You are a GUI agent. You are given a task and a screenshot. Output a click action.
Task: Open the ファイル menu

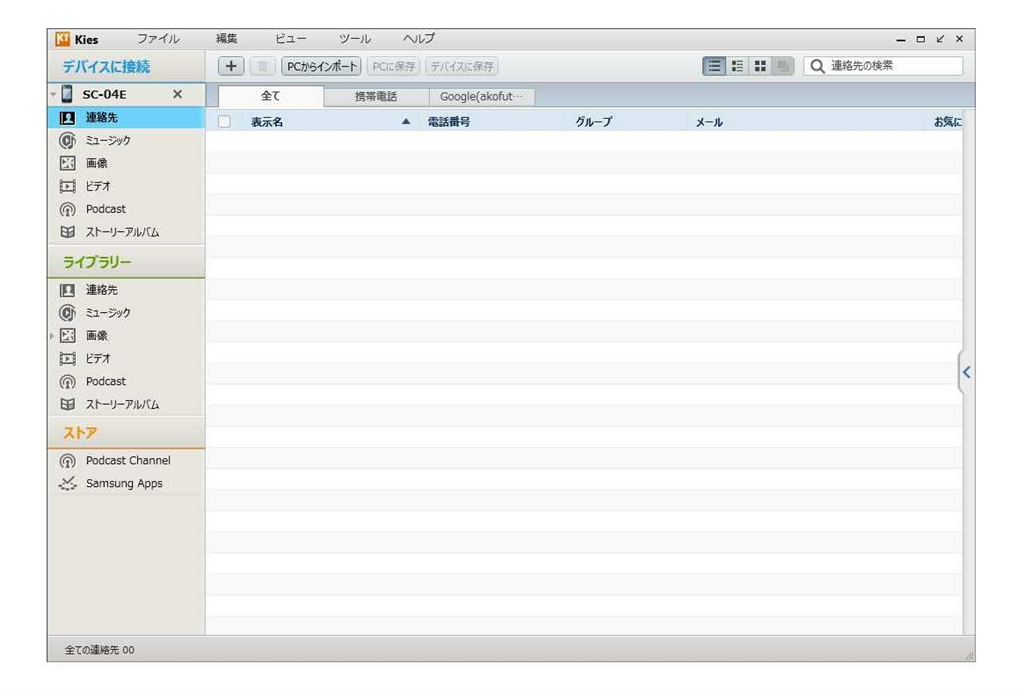pos(158,39)
